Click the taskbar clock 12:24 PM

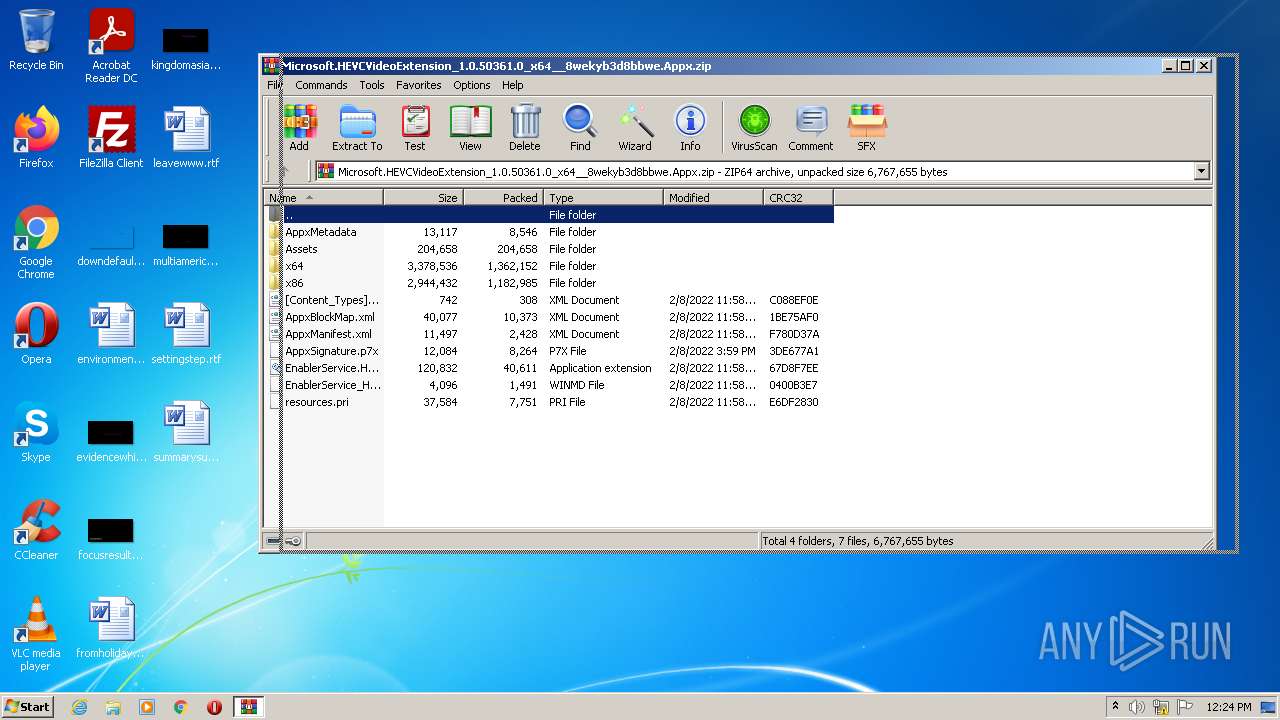pos(1228,707)
